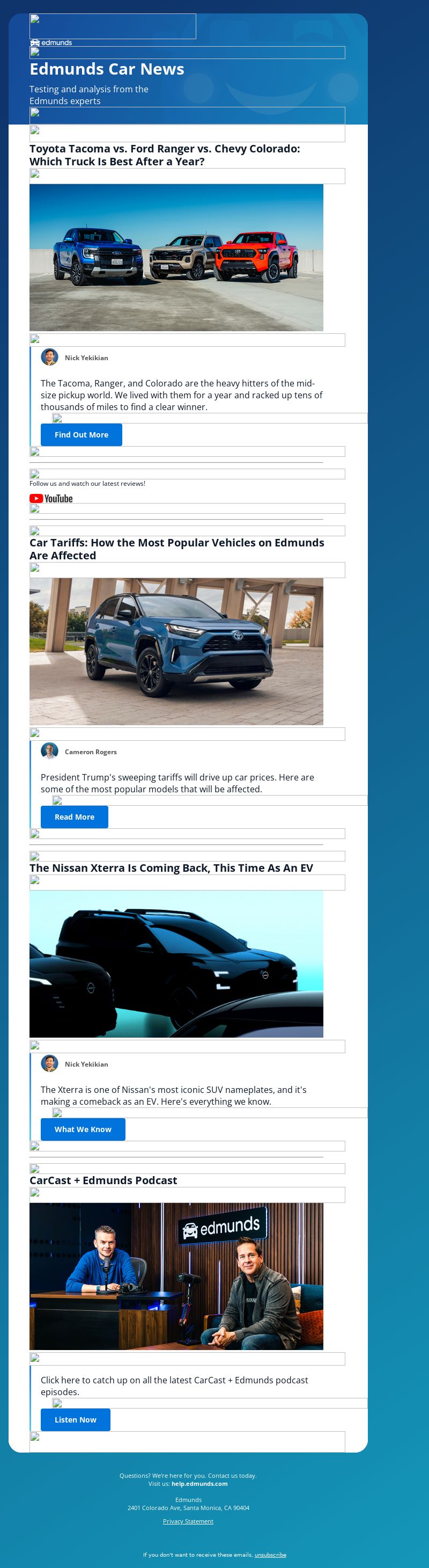Open the Tacoma vs. Ranger vs. Colorado headline
Viewport: 429px width, 1568px height.
click(x=165, y=155)
